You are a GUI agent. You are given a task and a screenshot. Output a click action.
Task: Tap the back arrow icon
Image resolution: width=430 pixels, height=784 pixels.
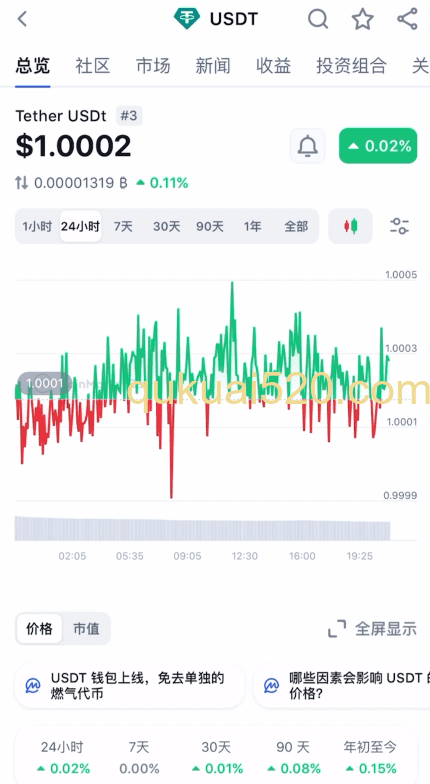pos(22,19)
